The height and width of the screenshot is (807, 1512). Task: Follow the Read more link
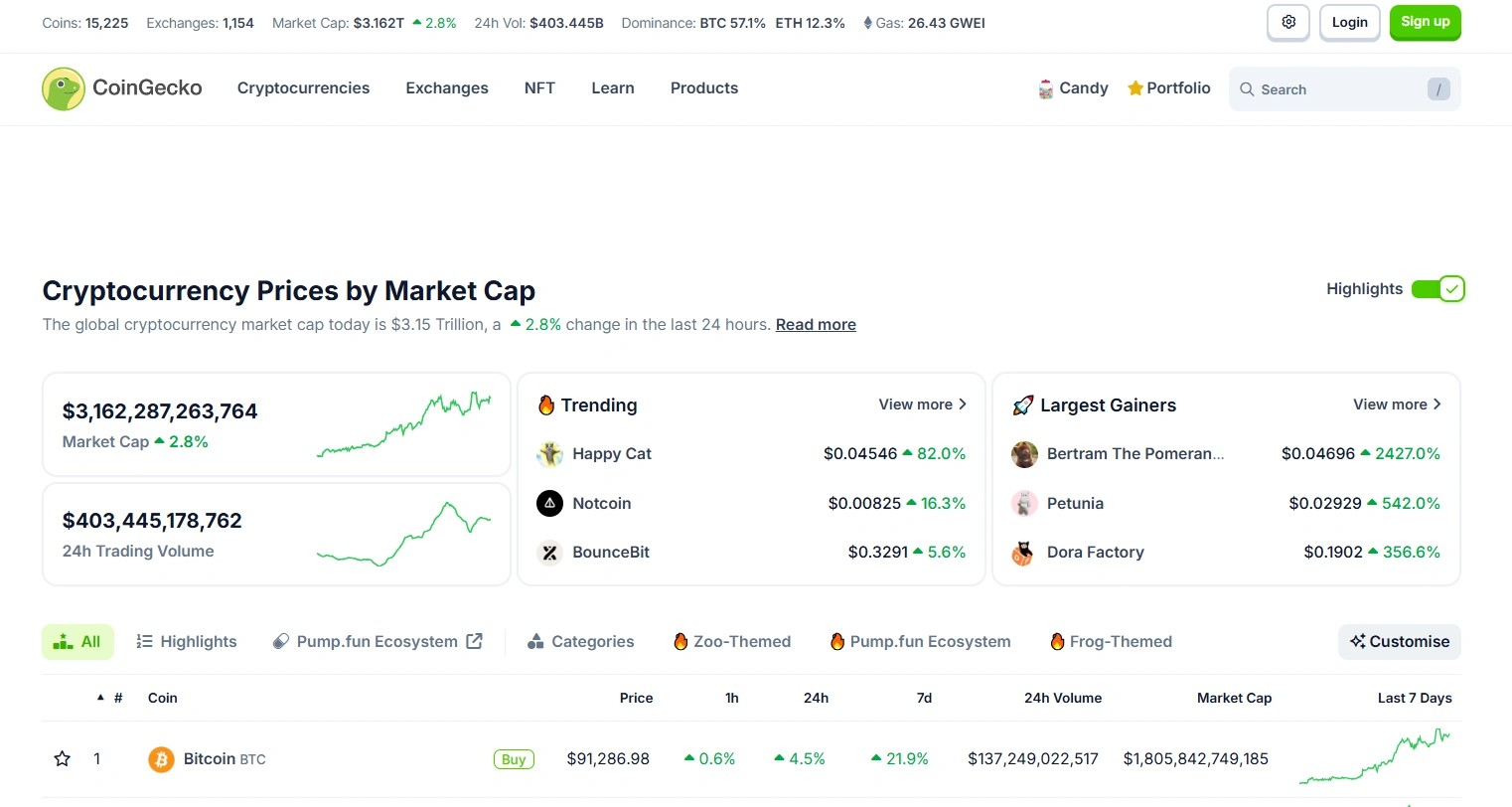coord(816,325)
